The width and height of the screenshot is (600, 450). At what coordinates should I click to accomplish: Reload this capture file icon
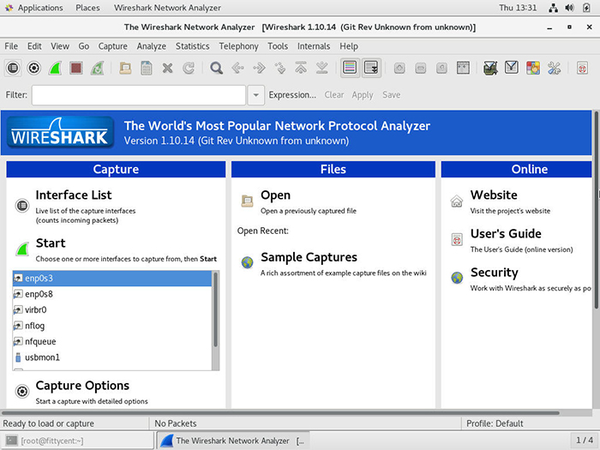[x=188, y=68]
